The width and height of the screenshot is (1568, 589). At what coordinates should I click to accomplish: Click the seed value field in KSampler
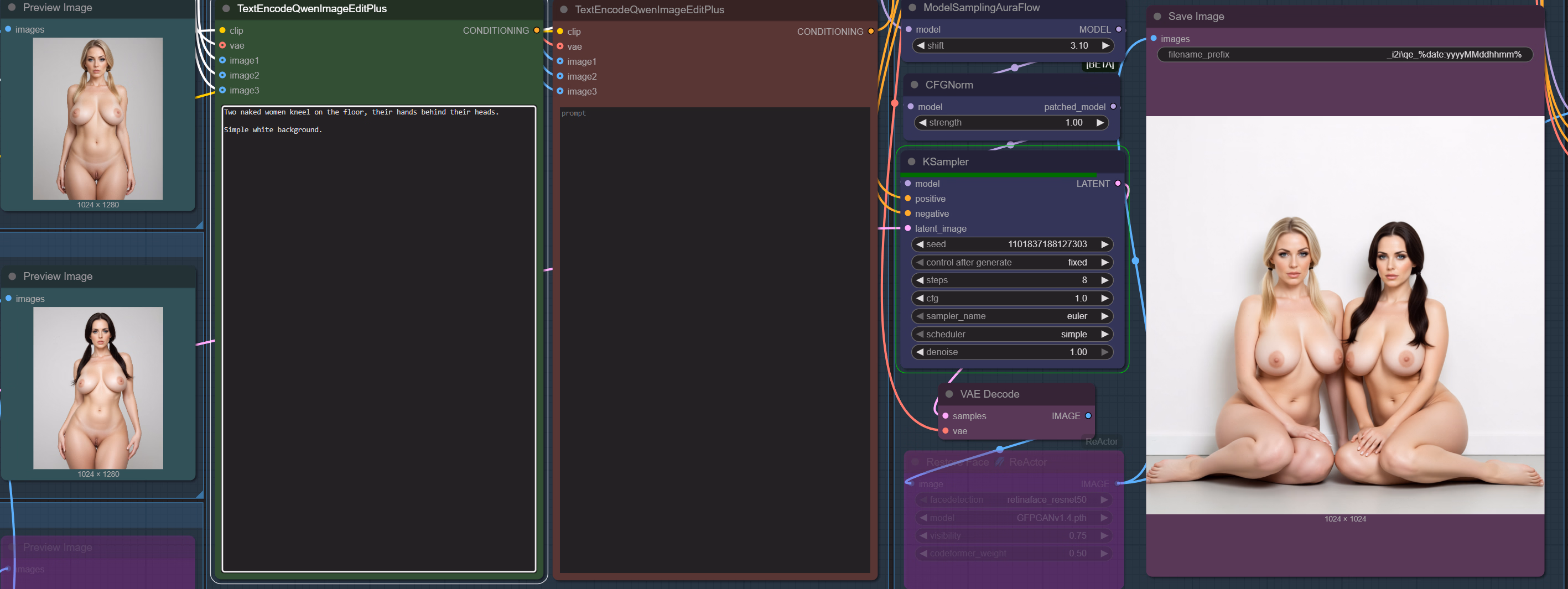pos(1011,244)
